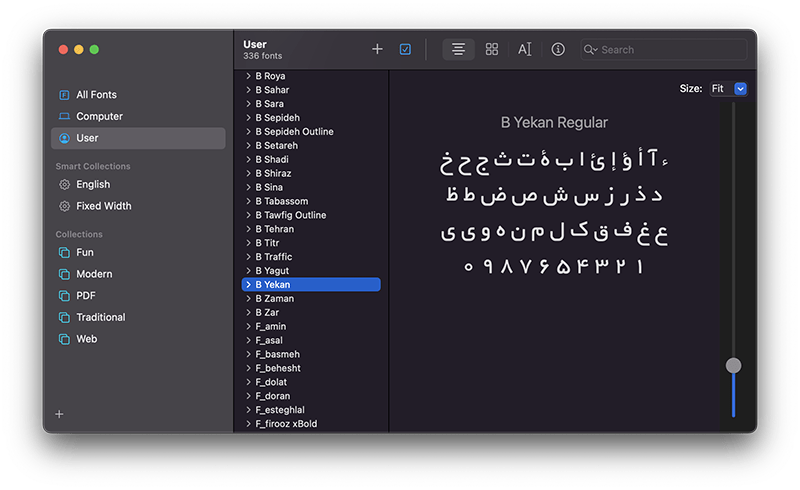Click the User library icon
The image size is (800, 490).
coord(64,138)
